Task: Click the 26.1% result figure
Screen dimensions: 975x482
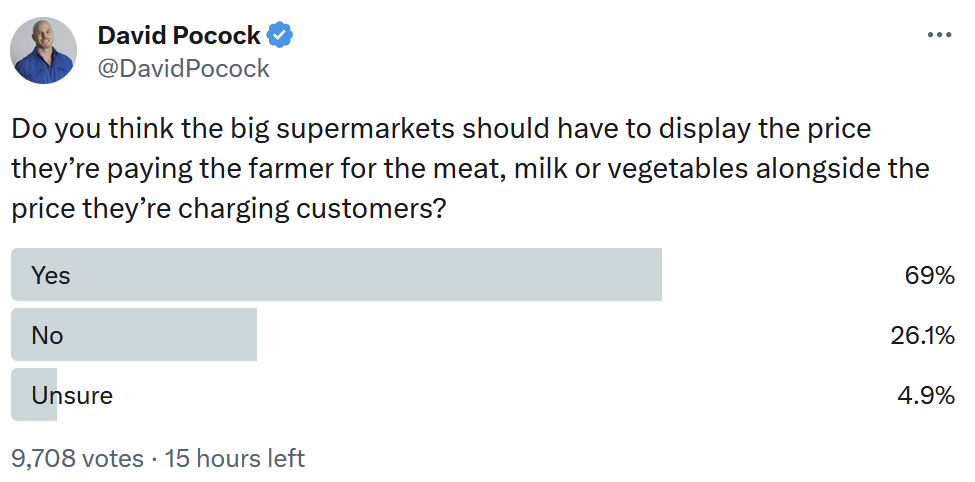Action: (922, 335)
